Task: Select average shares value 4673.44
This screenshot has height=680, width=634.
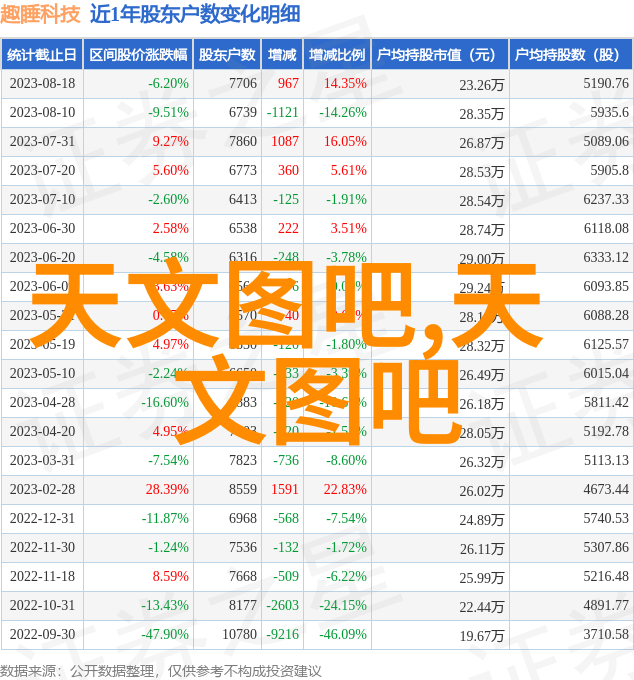Action: (x=606, y=490)
